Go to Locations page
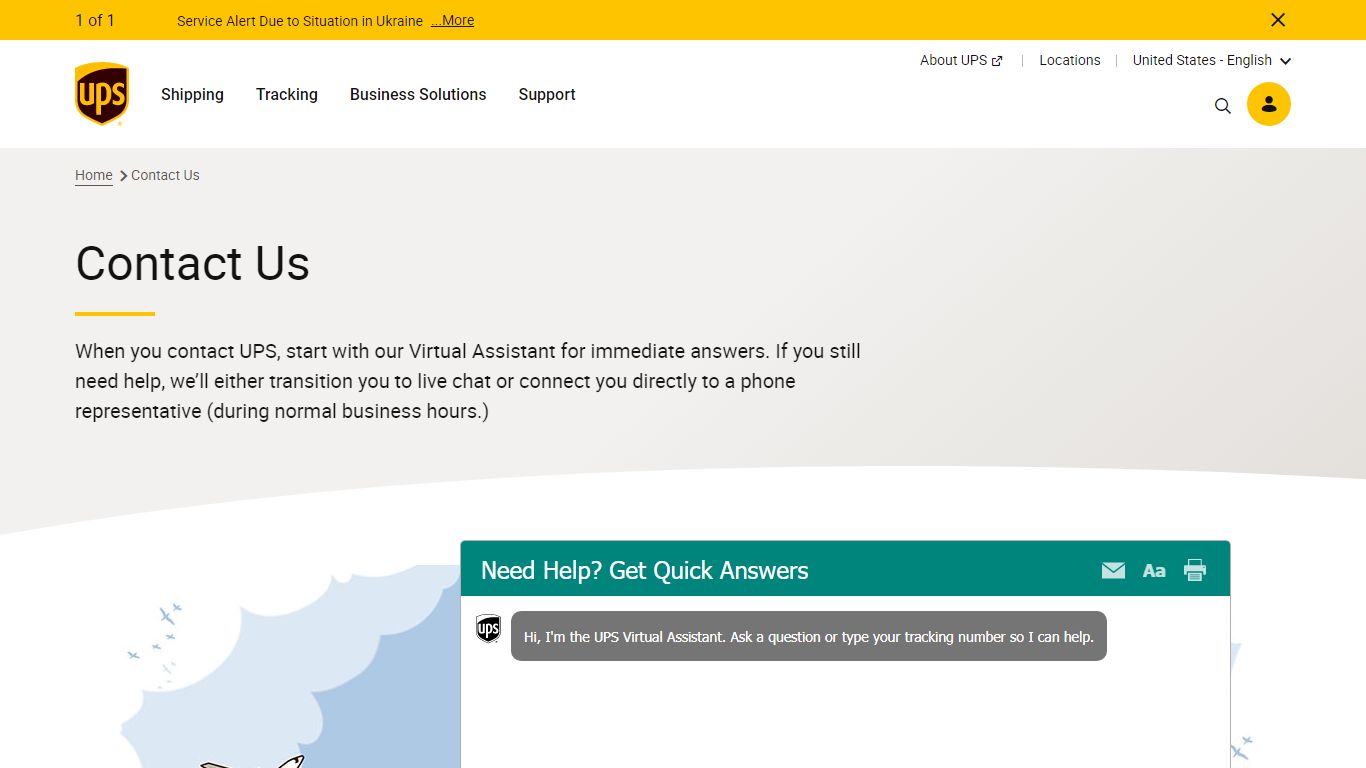Viewport: 1366px width, 768px height. tap(1070, 60)
